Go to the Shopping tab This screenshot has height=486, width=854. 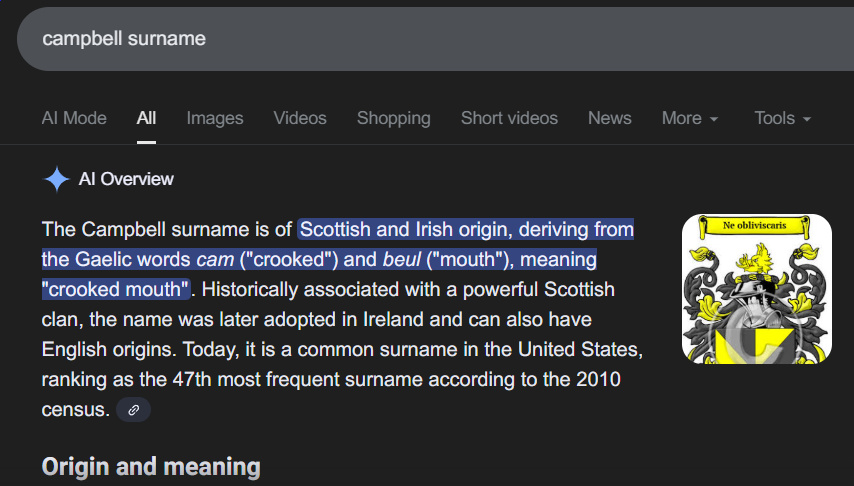(x=394, y=118)
